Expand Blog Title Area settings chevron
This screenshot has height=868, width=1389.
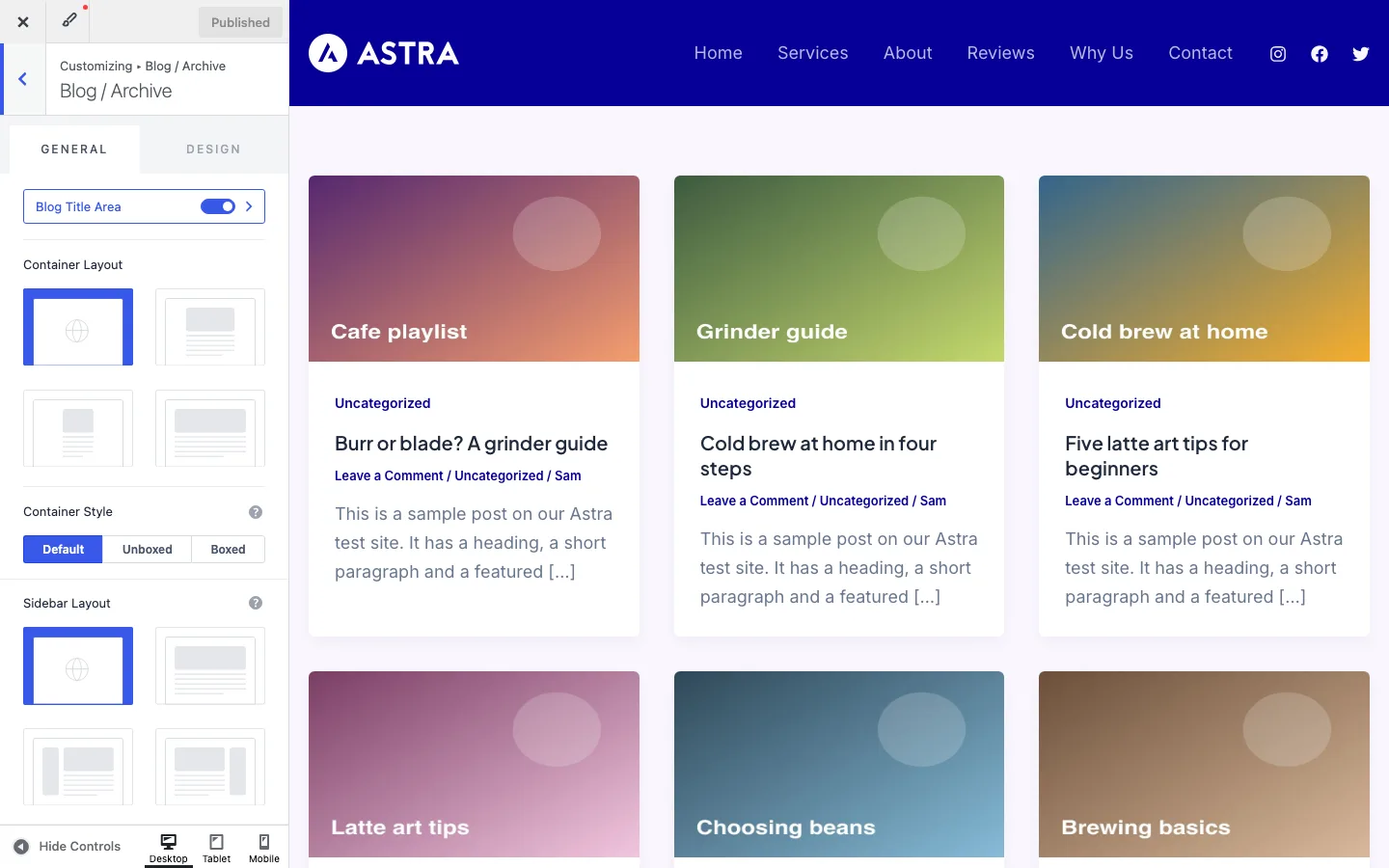tap(249, 206)
